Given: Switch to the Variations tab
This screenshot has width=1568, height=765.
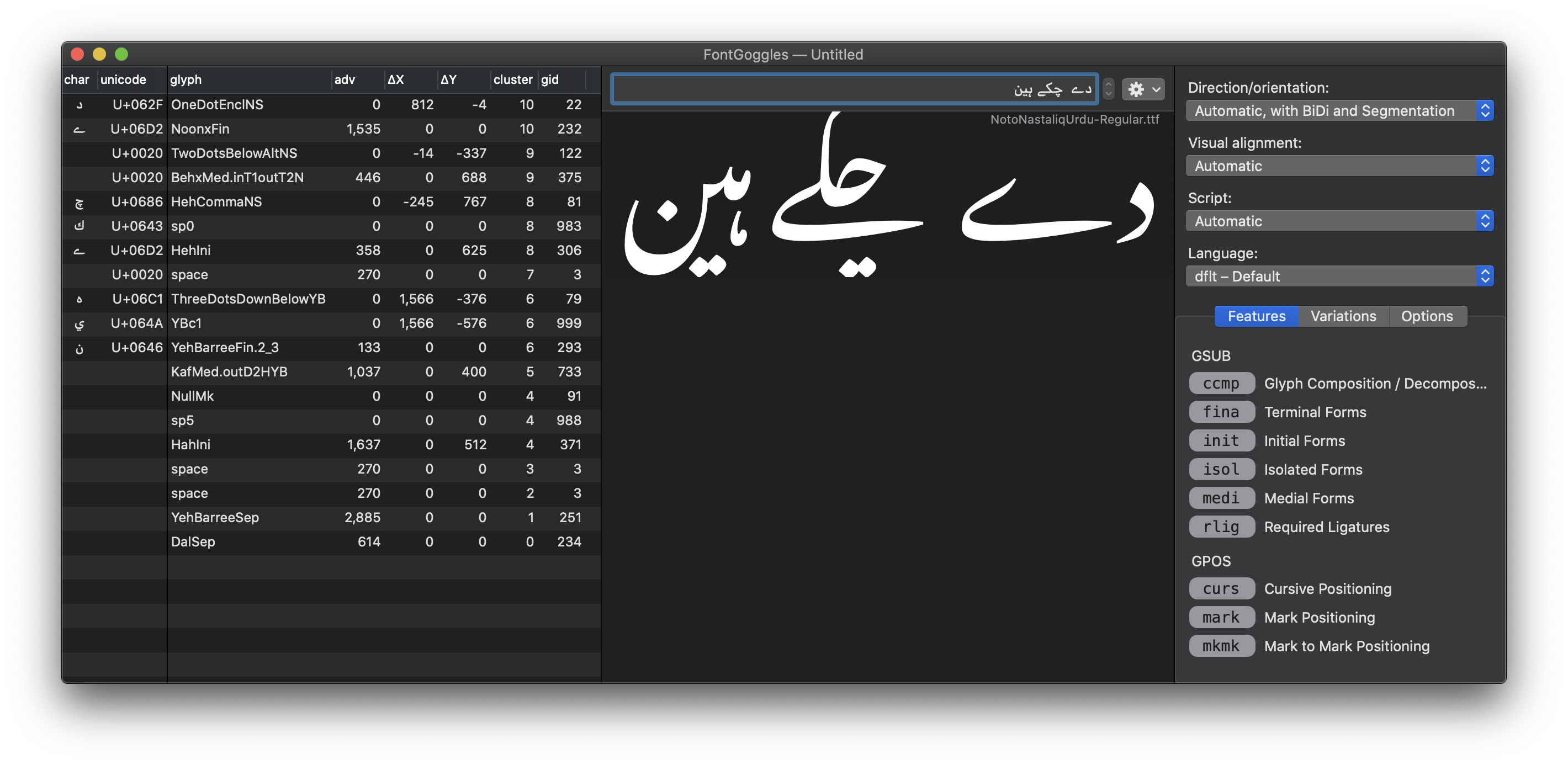Looking at the screenshot, I should [1343, 316].
